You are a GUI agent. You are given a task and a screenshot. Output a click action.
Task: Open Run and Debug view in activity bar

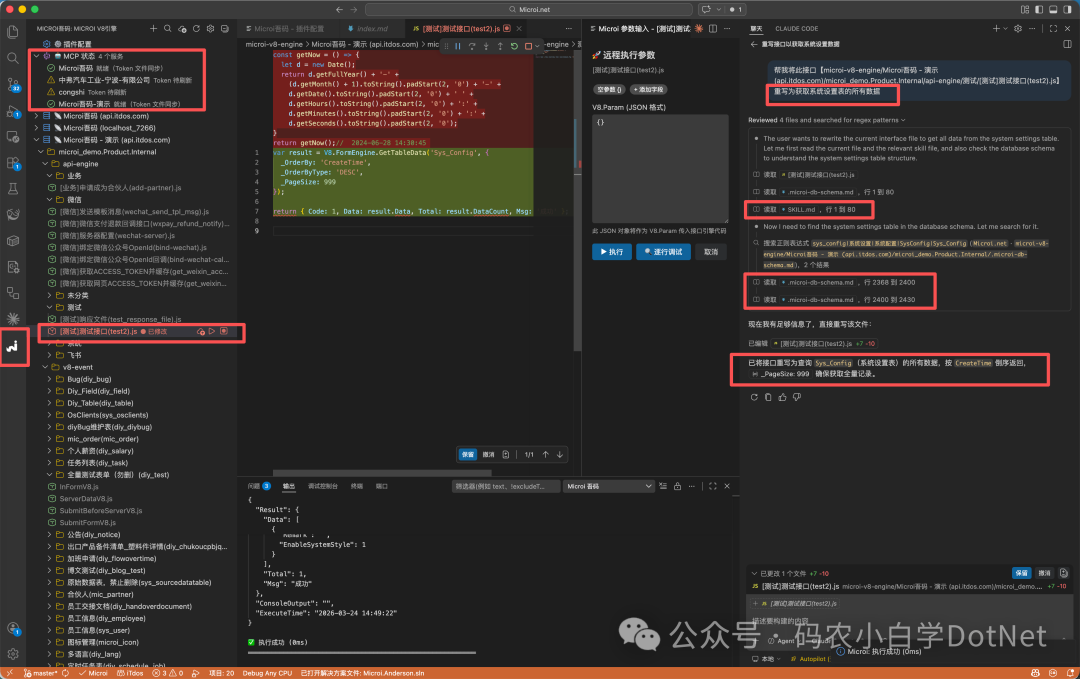point(12,110)
